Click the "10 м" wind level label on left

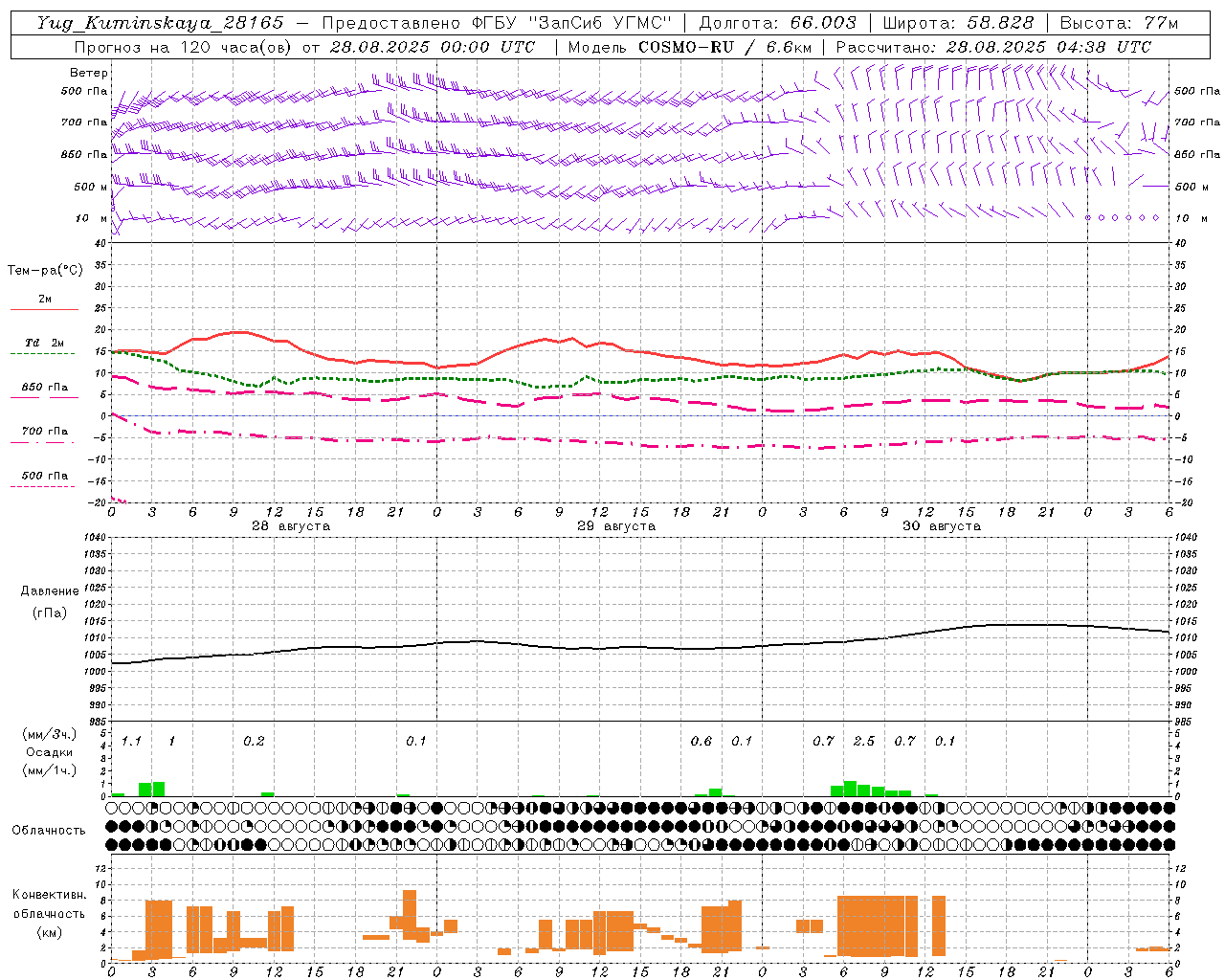coord(92,218)
